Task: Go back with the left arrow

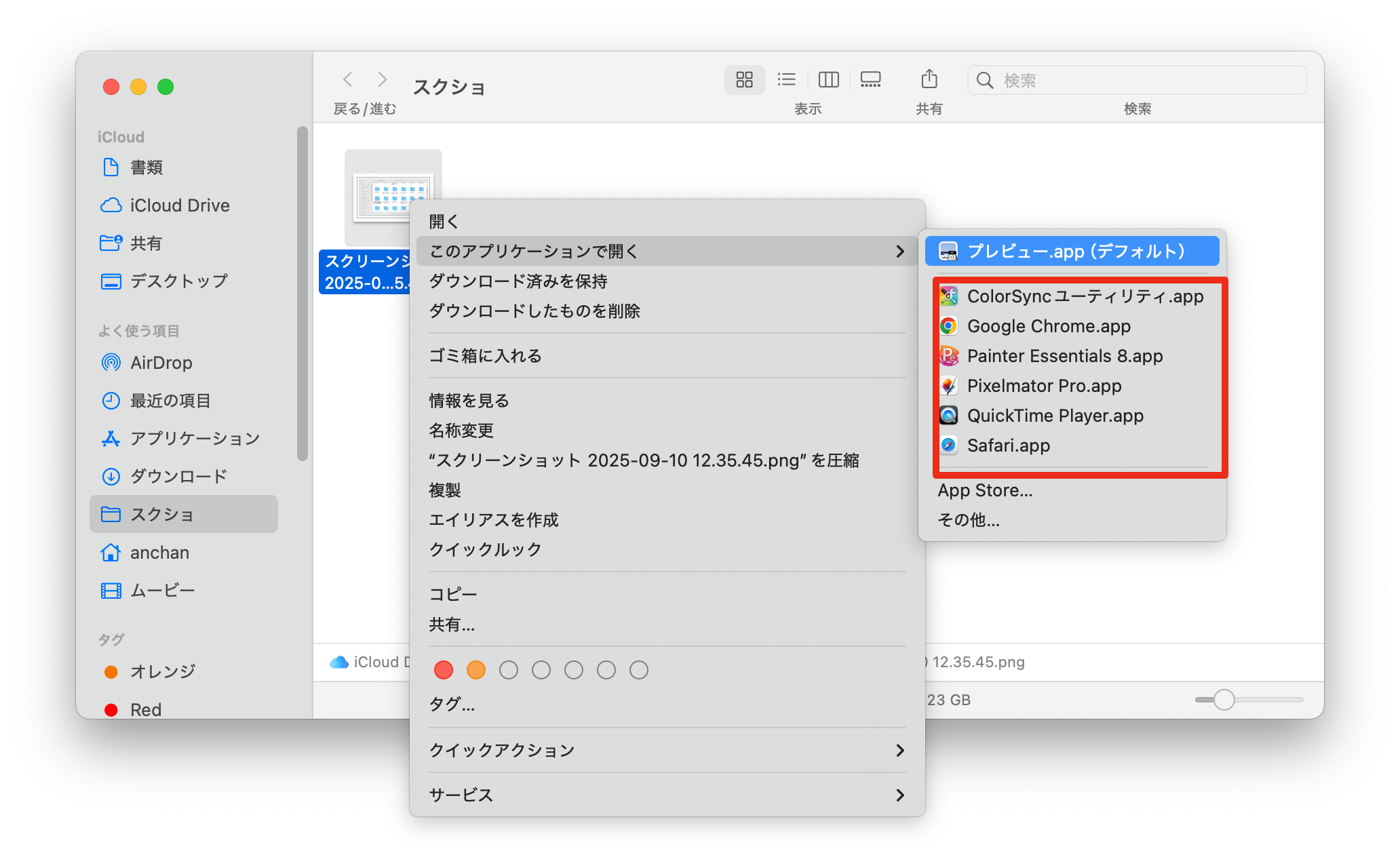Action: point(348,80)
